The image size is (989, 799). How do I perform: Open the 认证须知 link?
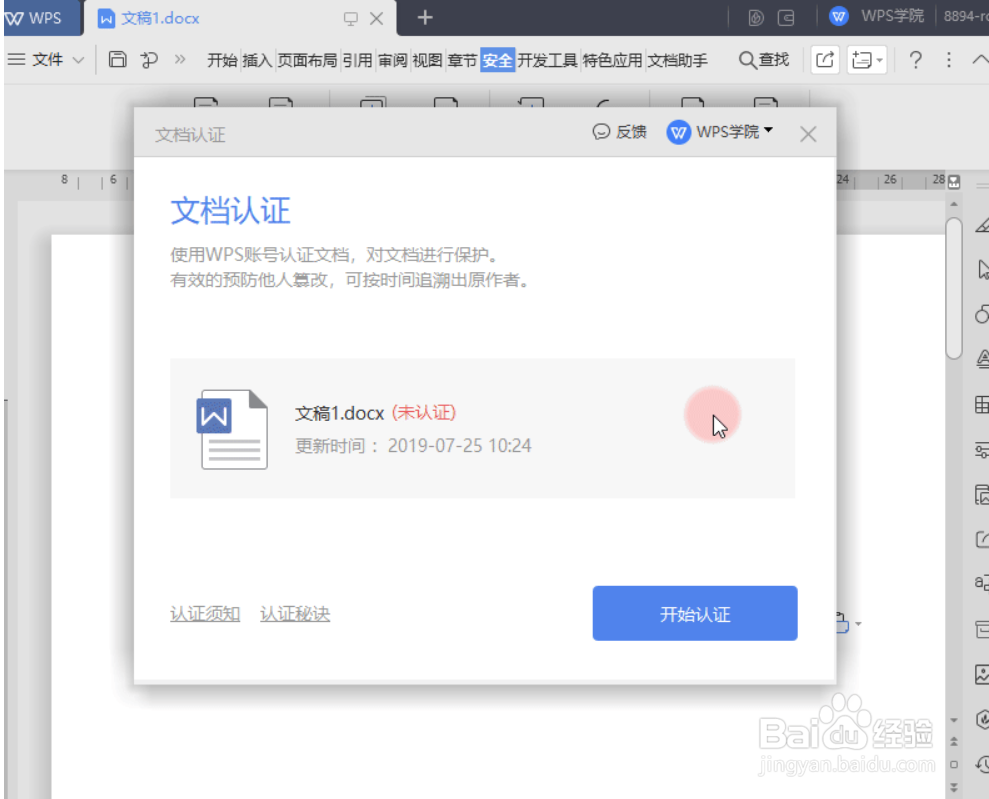(205, 614)
